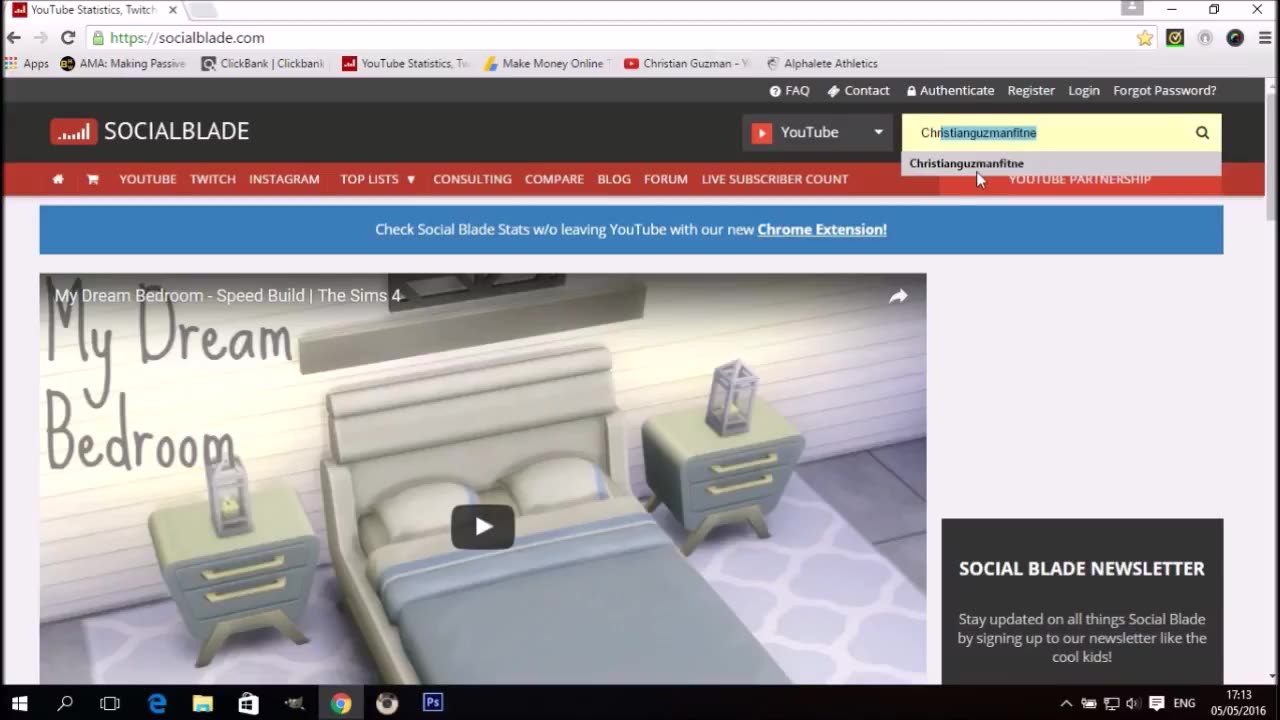This screenshot has height=720, width=1280.
Task: Open the Social Blade home icon
Action: point(58,179)
